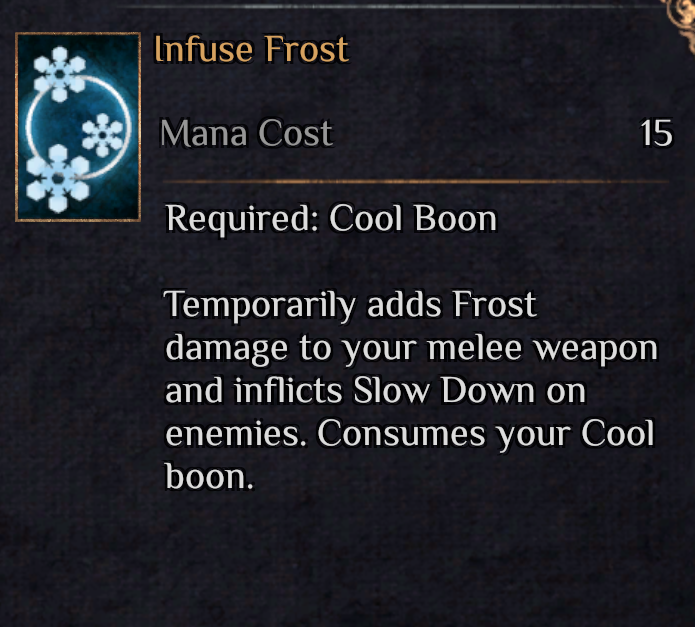
Task: Select the "Infuse Frost" skill title
Action: click(251, 49)
